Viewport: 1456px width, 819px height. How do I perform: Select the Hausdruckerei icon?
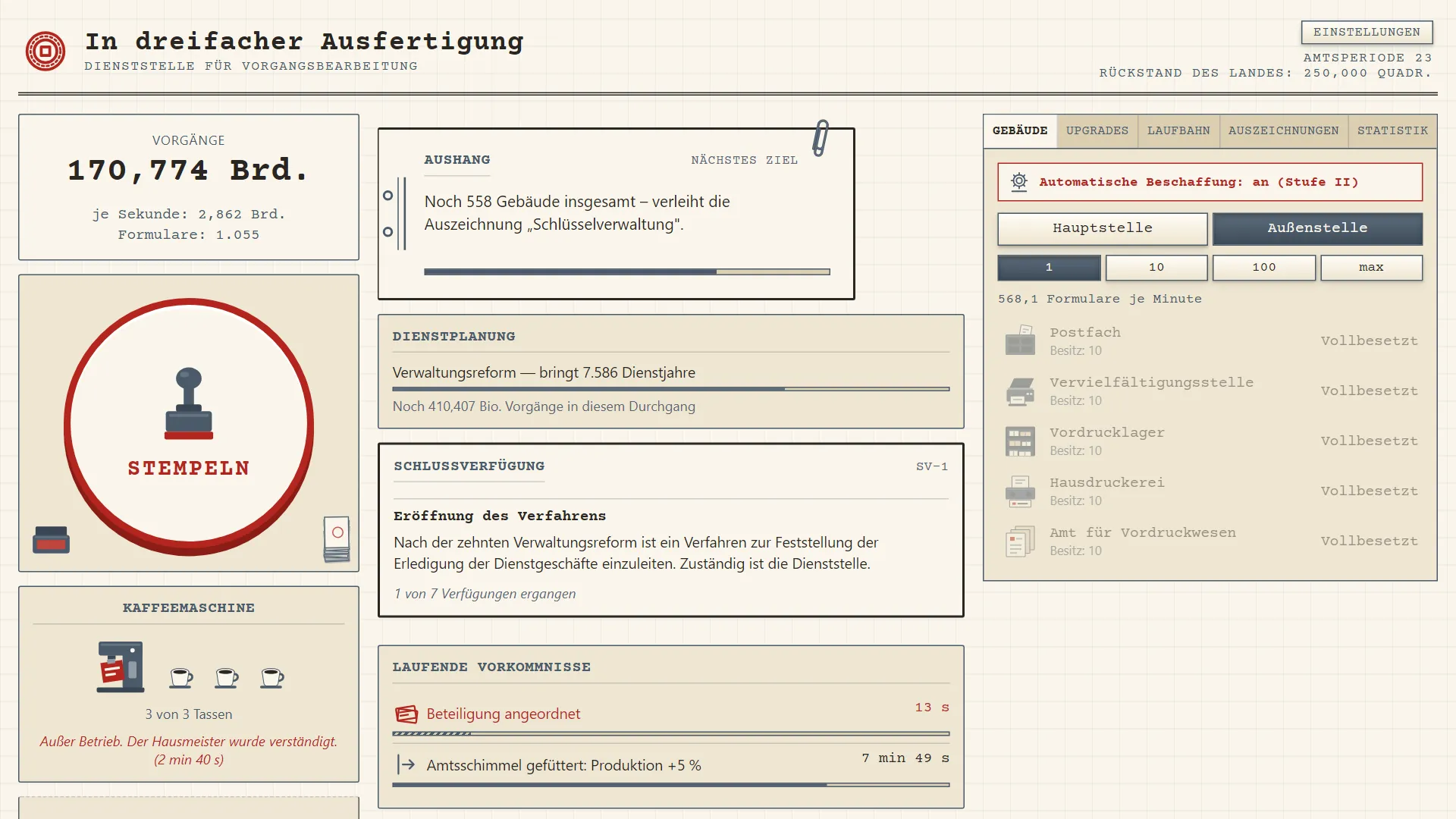(1020, 491)
